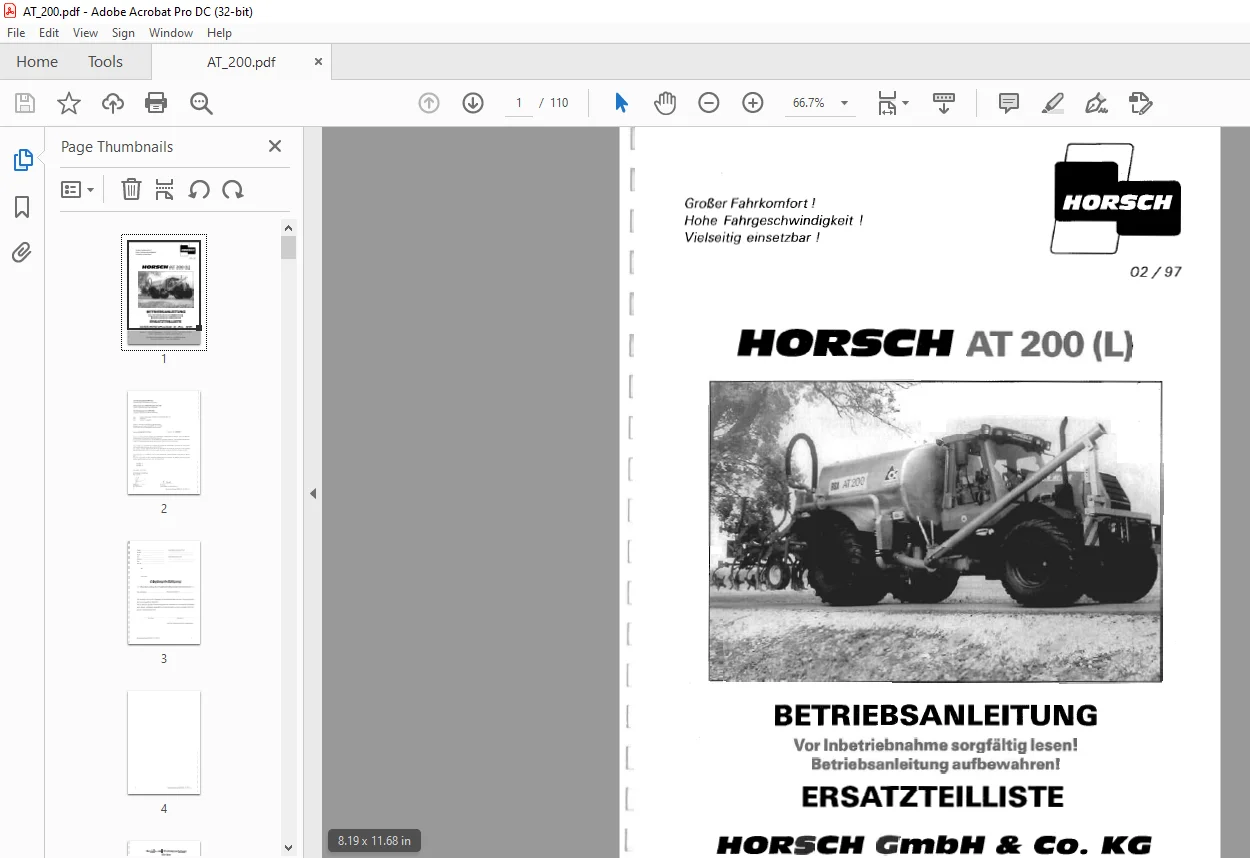Viewport: 1250px width, 858px height.
Task: Activate the Hand pan tool
Action: [x=665, y=103]
